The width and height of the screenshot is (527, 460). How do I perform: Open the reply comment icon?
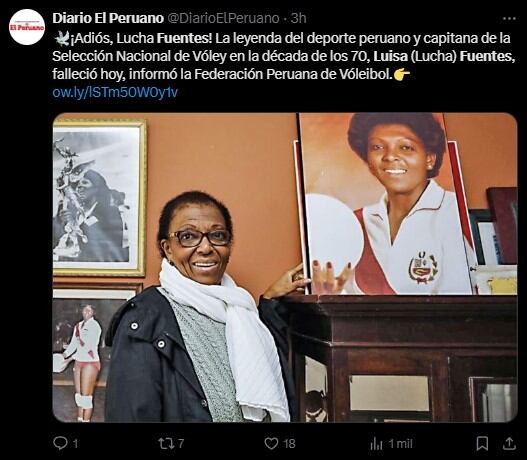point(60,444)
